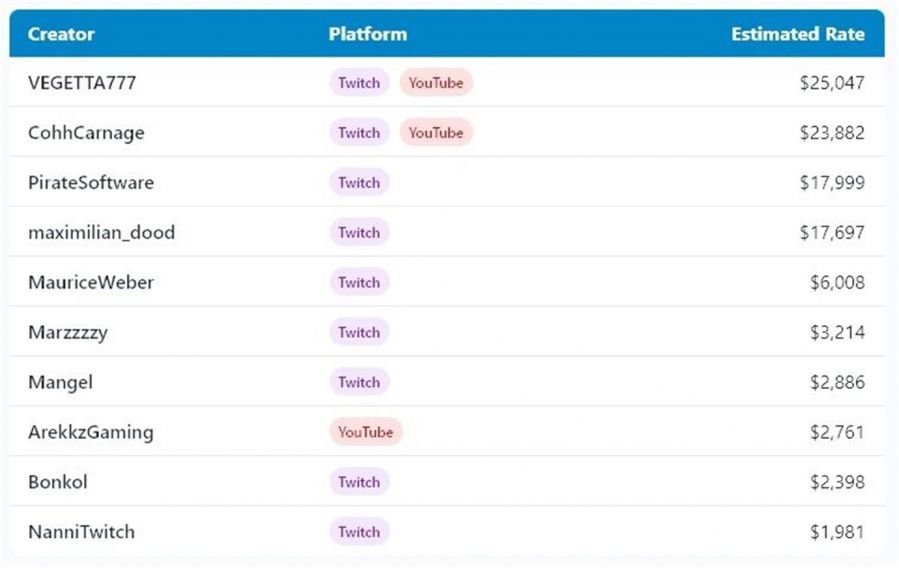Open the maximilian_dood creator entry
Screen dimensions: 899x568
[x=101, y=233]
